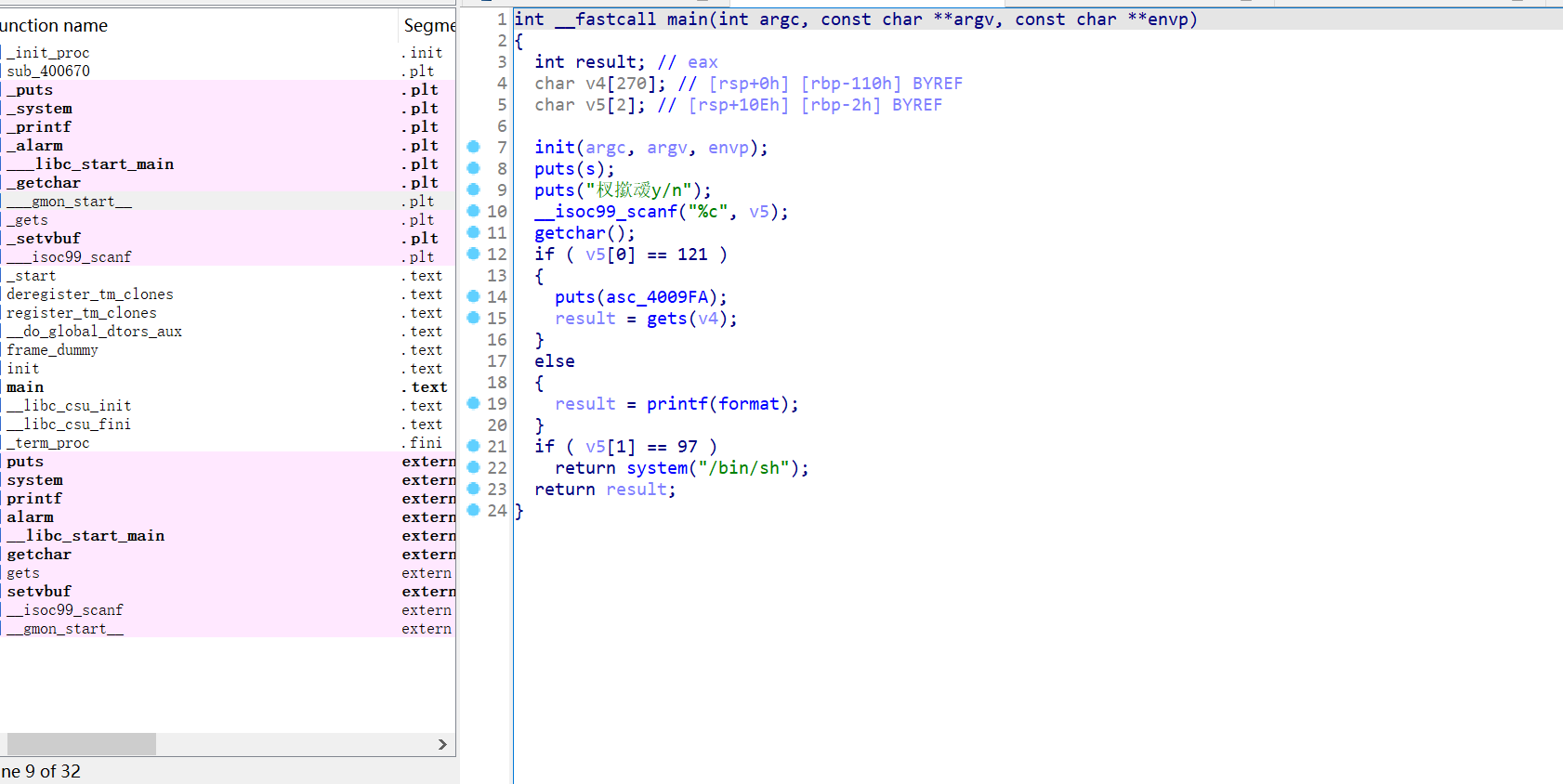This screenshot has width=1563, height=784.
Task: Click init call on line 7
Action: 555,148
